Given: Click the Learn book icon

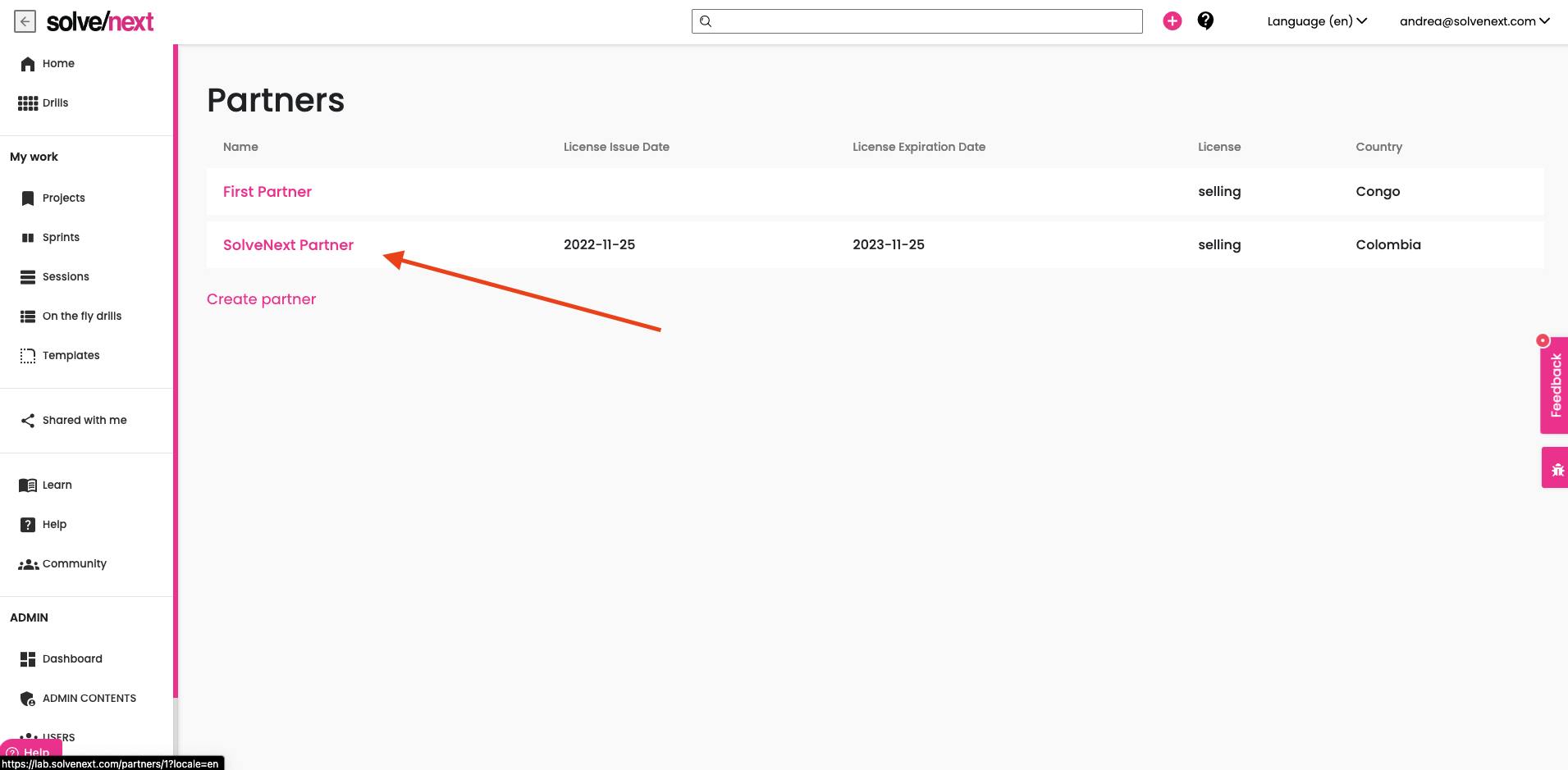Looking at the screenshot, I should (x=28, y=485).
